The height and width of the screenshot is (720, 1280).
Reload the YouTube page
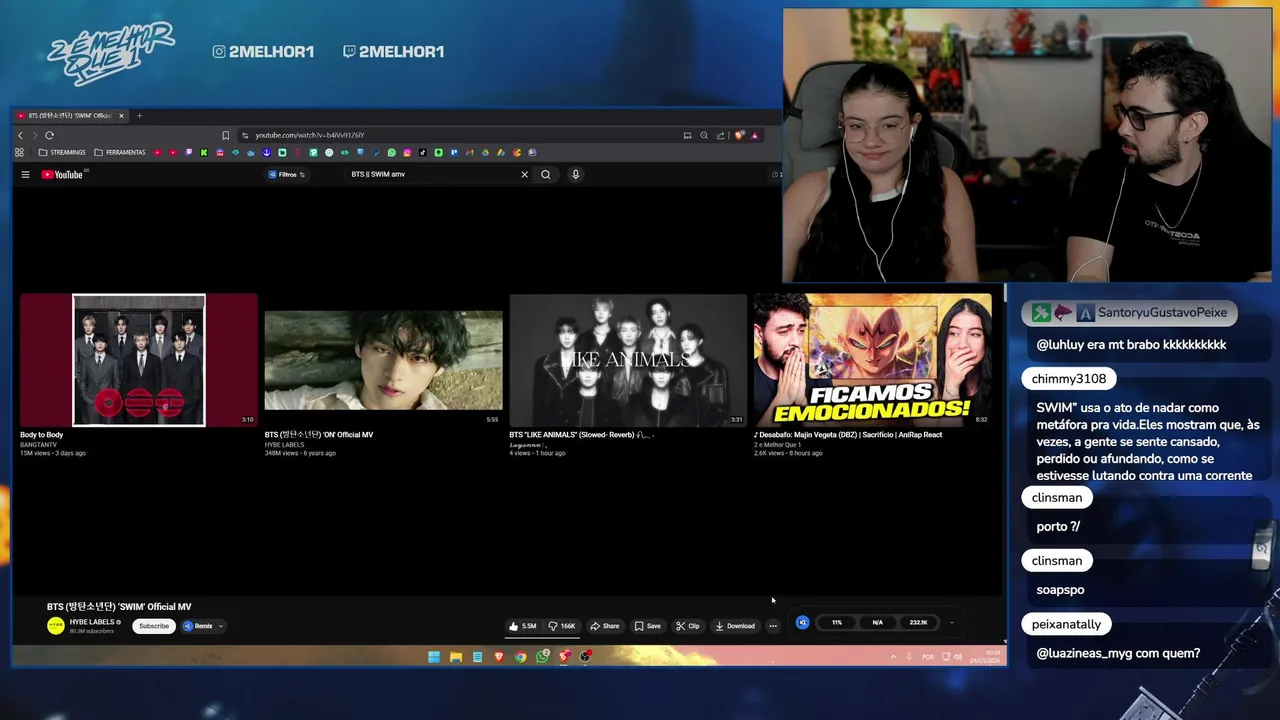pos(49,135)
